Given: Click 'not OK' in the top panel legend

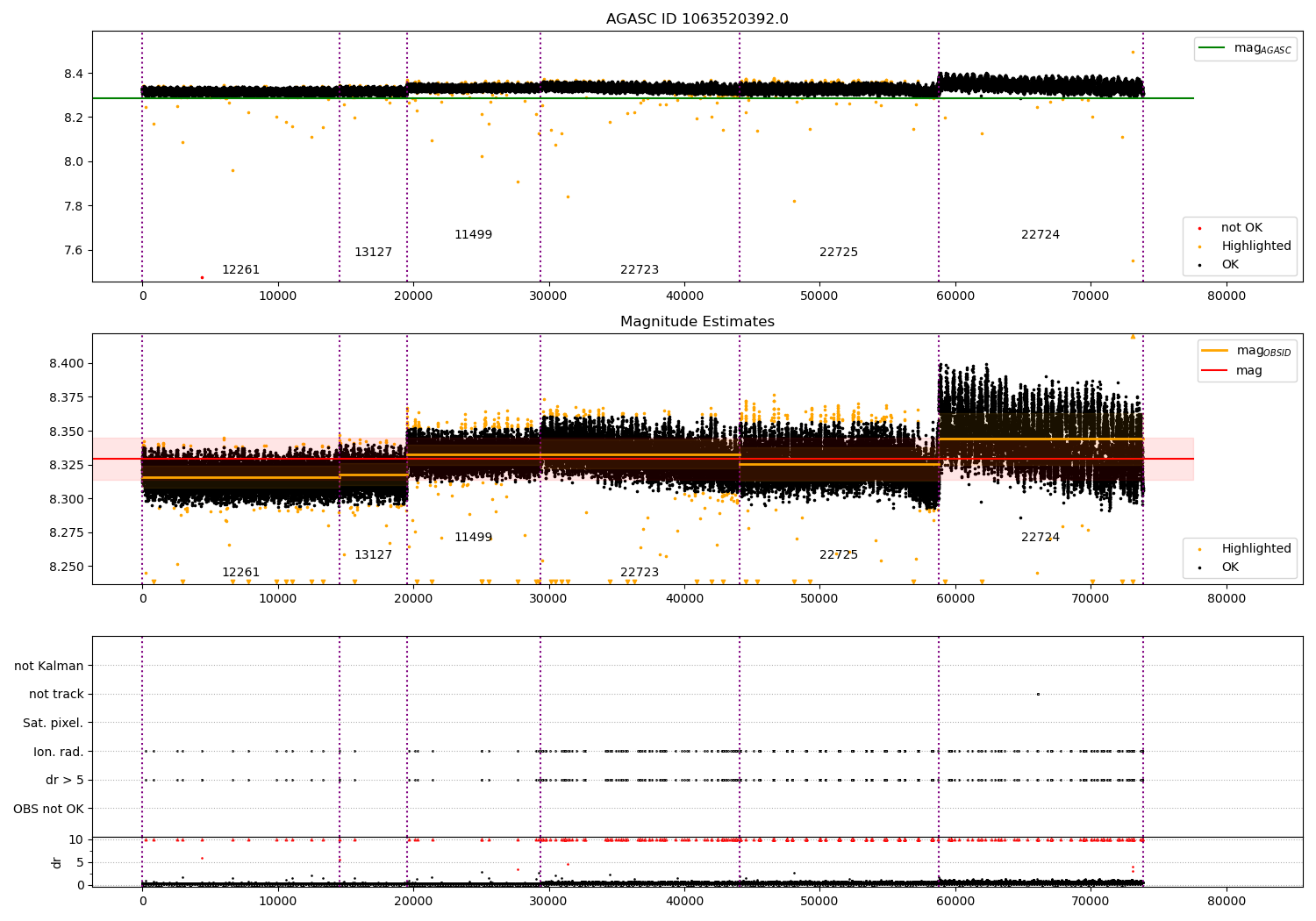Looking at the screenshot, I should click(1241, 227).
